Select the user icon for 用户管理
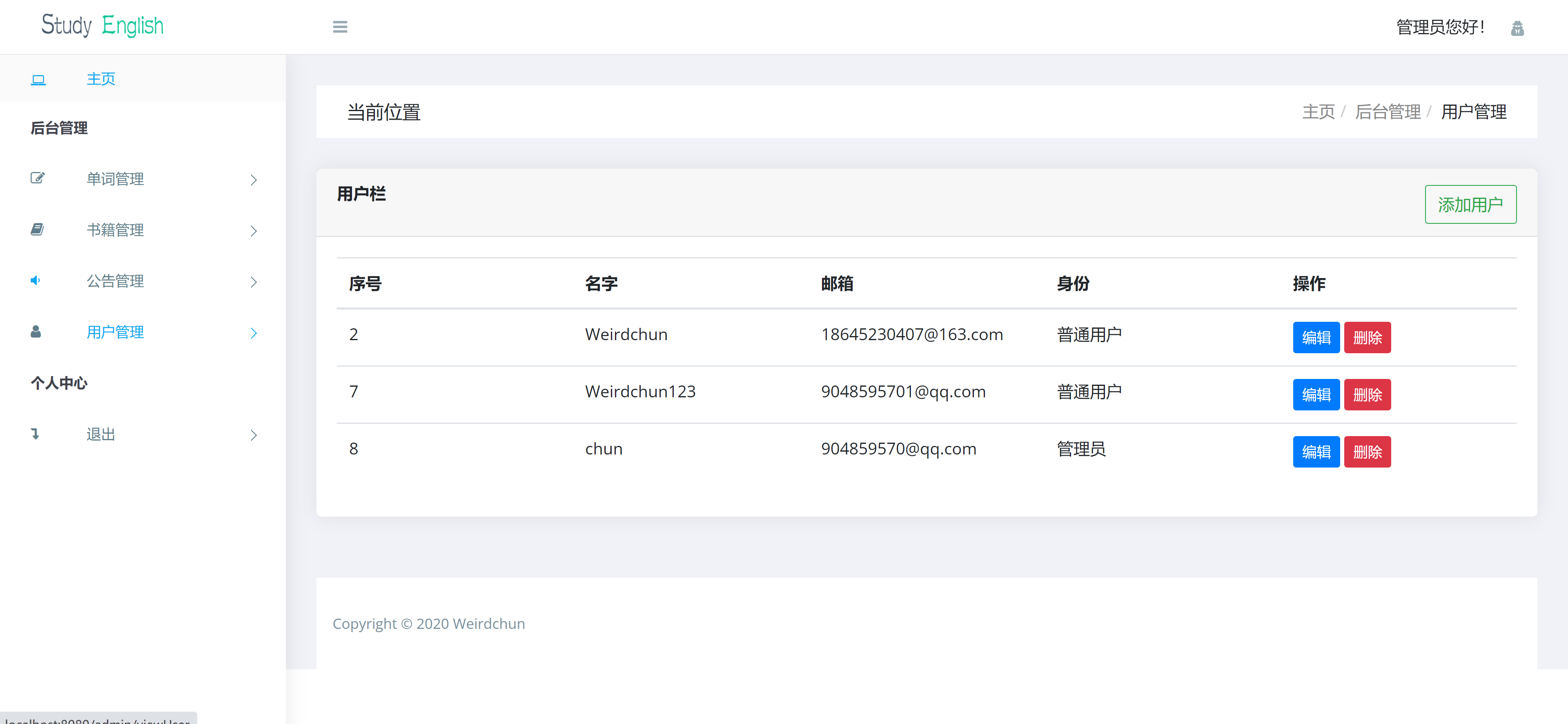 [x=35, y=332]
